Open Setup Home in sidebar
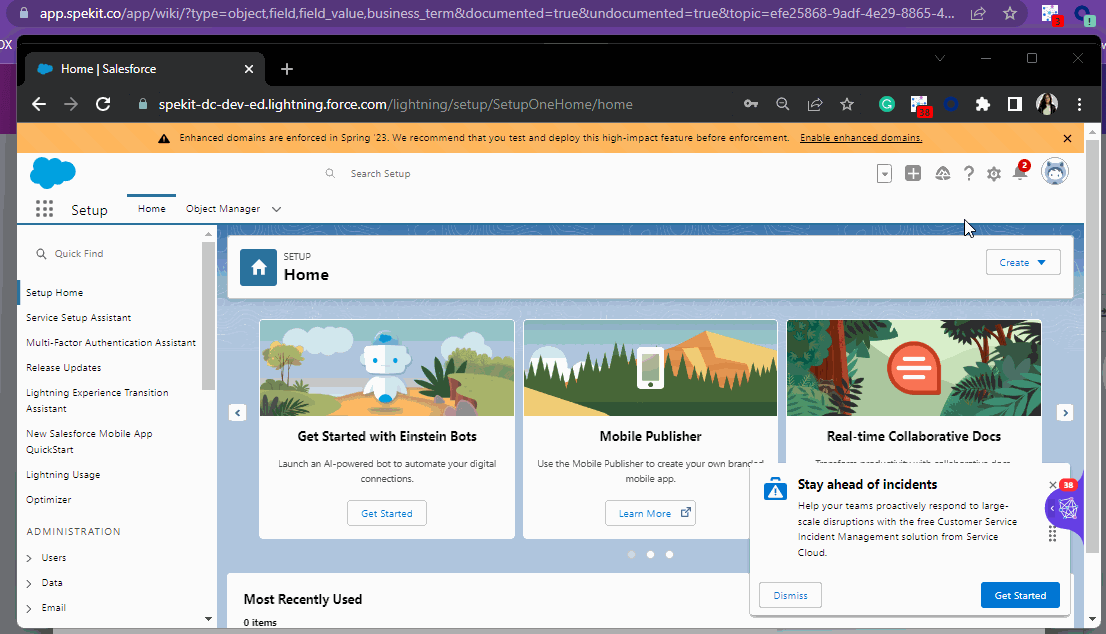 tap(54, 293)
